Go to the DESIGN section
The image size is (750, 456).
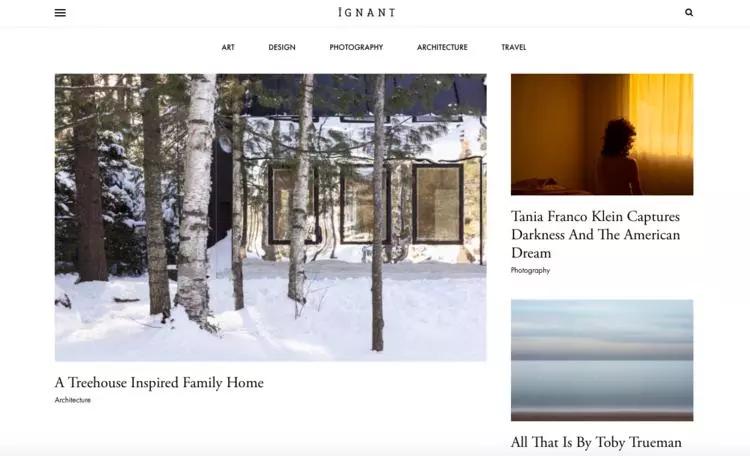click(x=282, y=47)
